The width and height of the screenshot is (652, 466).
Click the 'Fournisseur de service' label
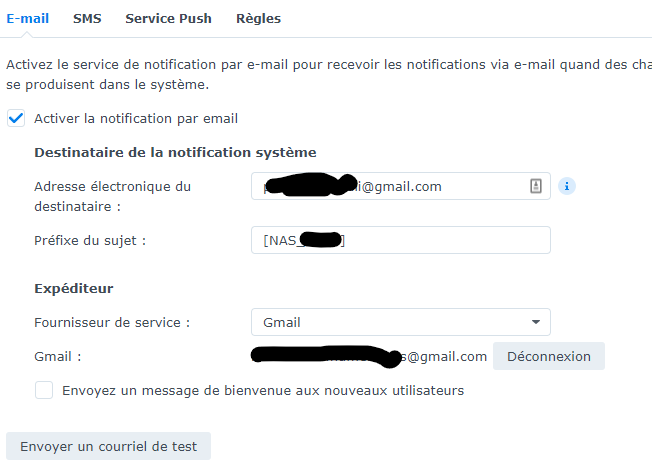[112, 322]
